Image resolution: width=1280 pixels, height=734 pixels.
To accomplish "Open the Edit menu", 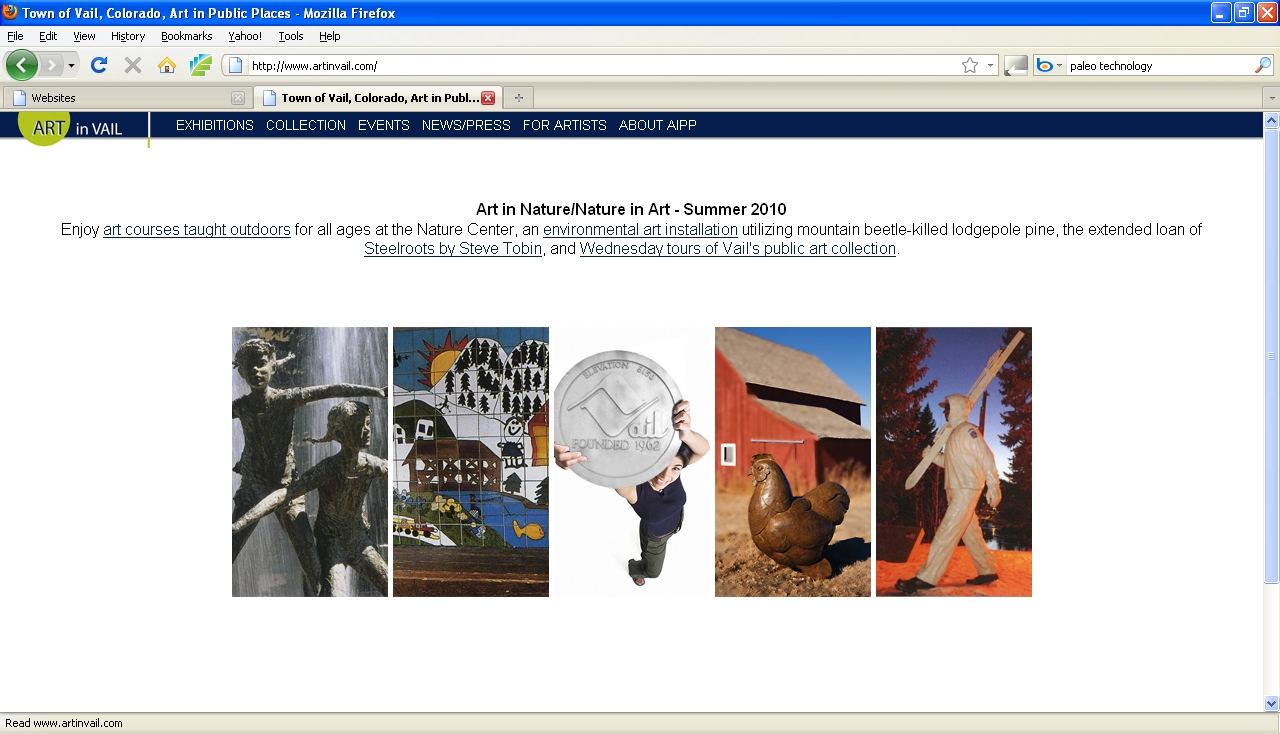I will (x=48, y=36).
